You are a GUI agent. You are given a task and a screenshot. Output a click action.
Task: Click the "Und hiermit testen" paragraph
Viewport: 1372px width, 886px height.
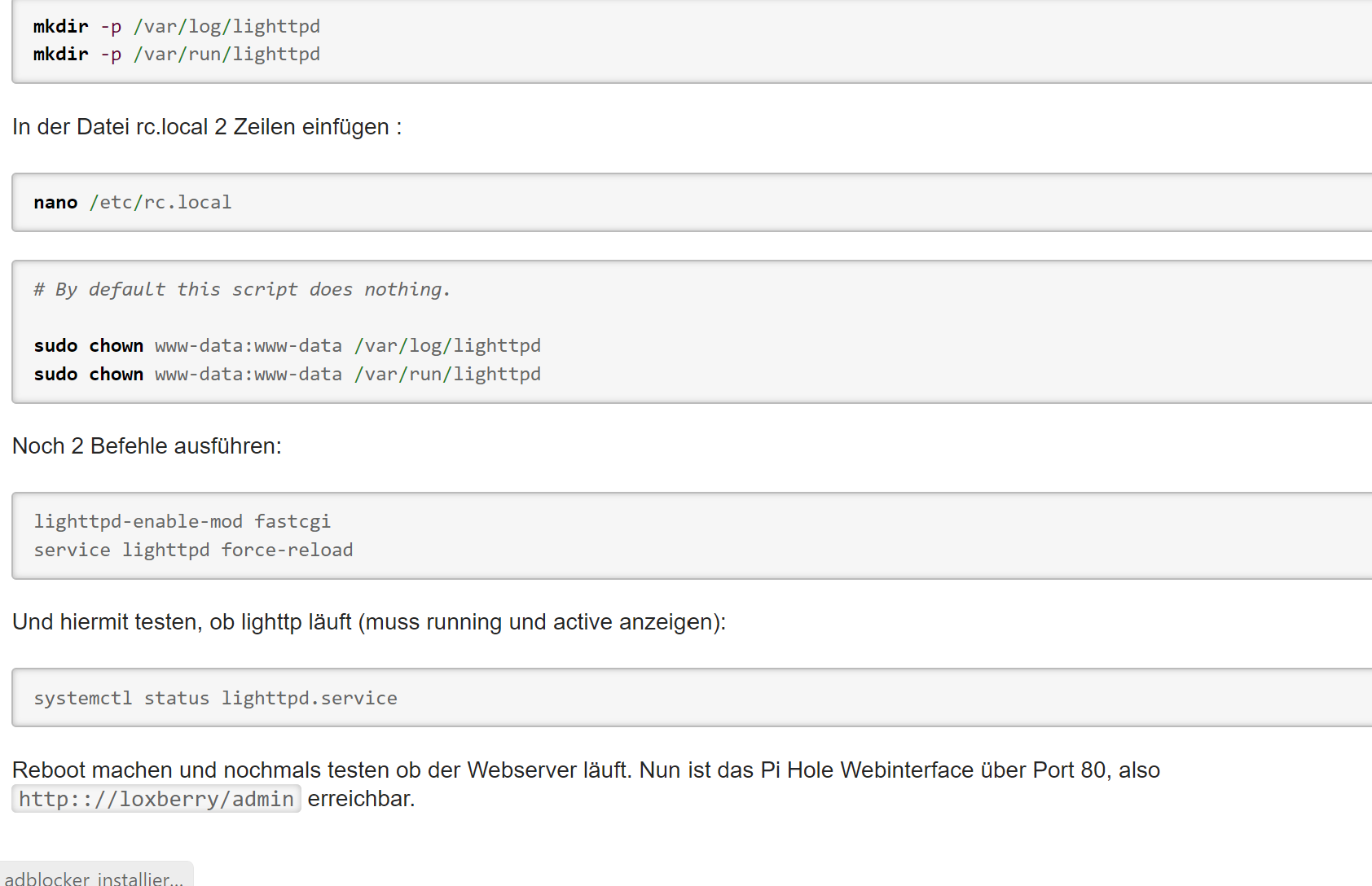tap(369, 622)
